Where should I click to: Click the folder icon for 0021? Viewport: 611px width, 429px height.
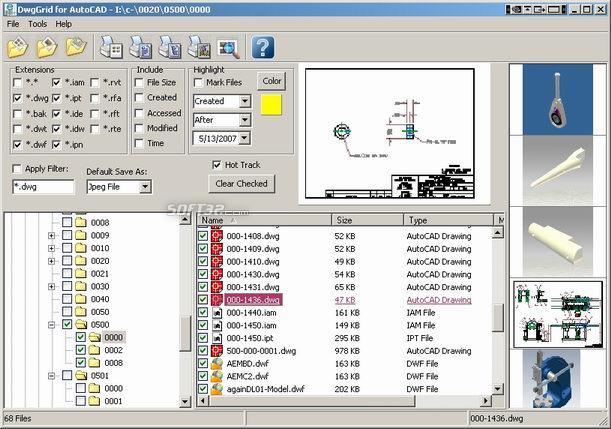[x=81, y=274]
